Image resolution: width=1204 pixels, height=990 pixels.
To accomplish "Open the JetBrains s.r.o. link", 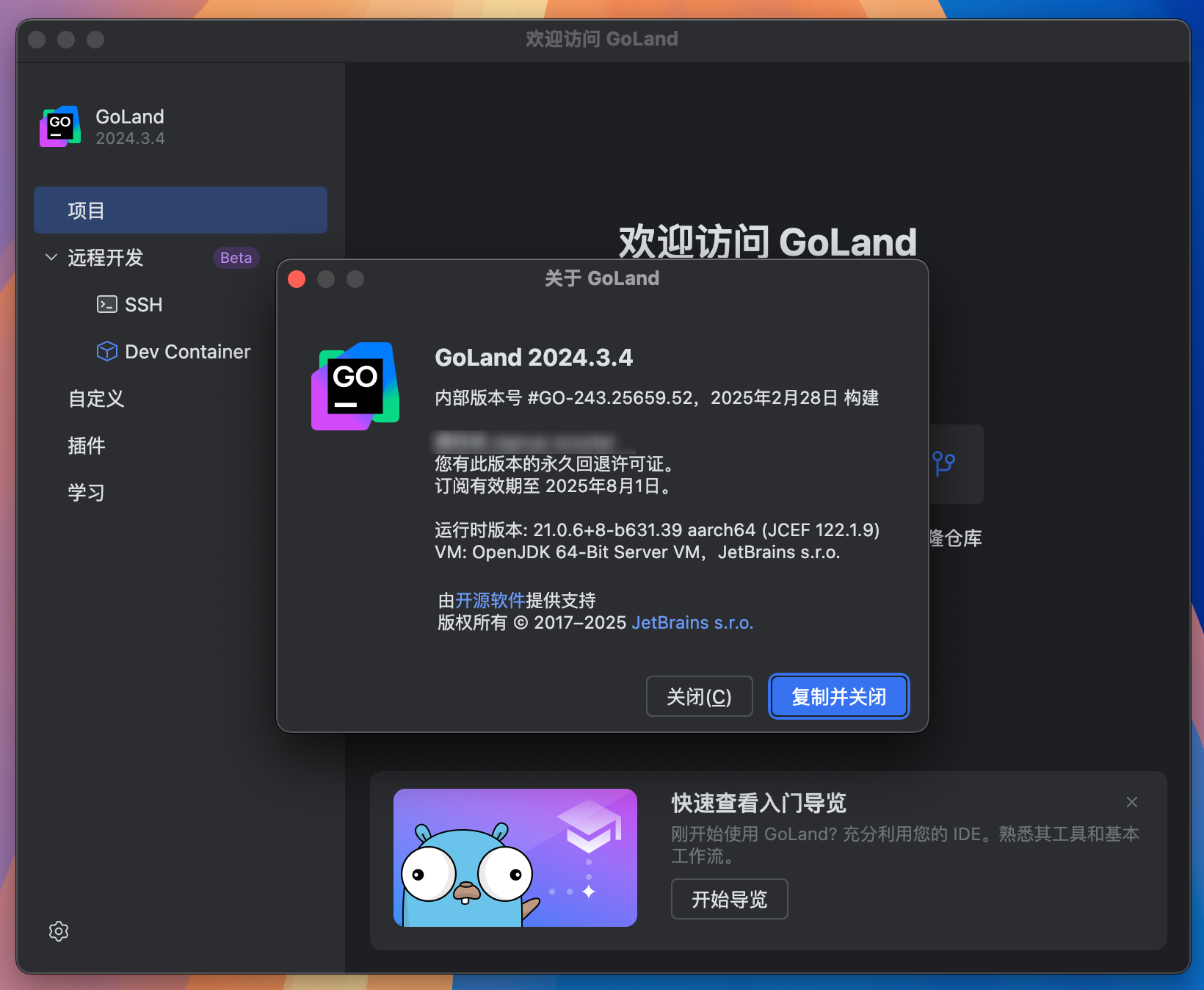I will (x=692, y=623).
